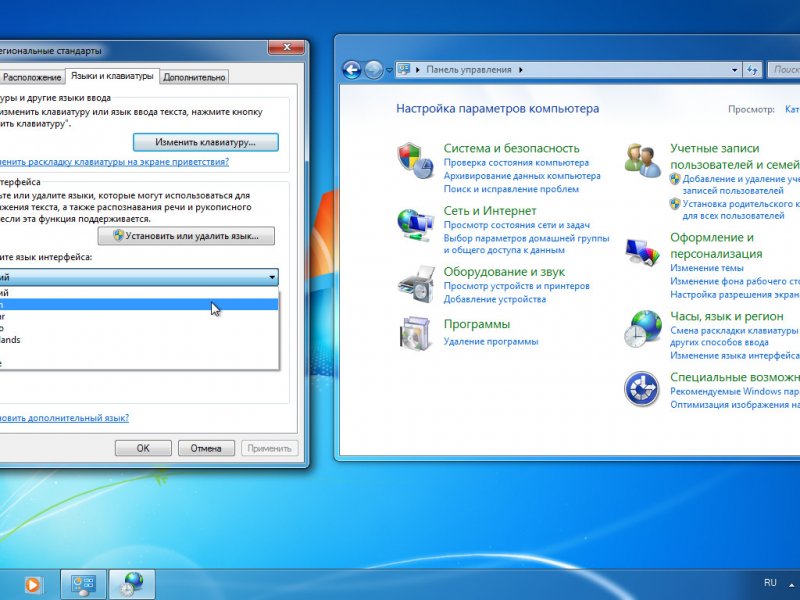Expand breadcrumb arrow before Панель управления
This screenshot has width=800, height=600.
418,70
